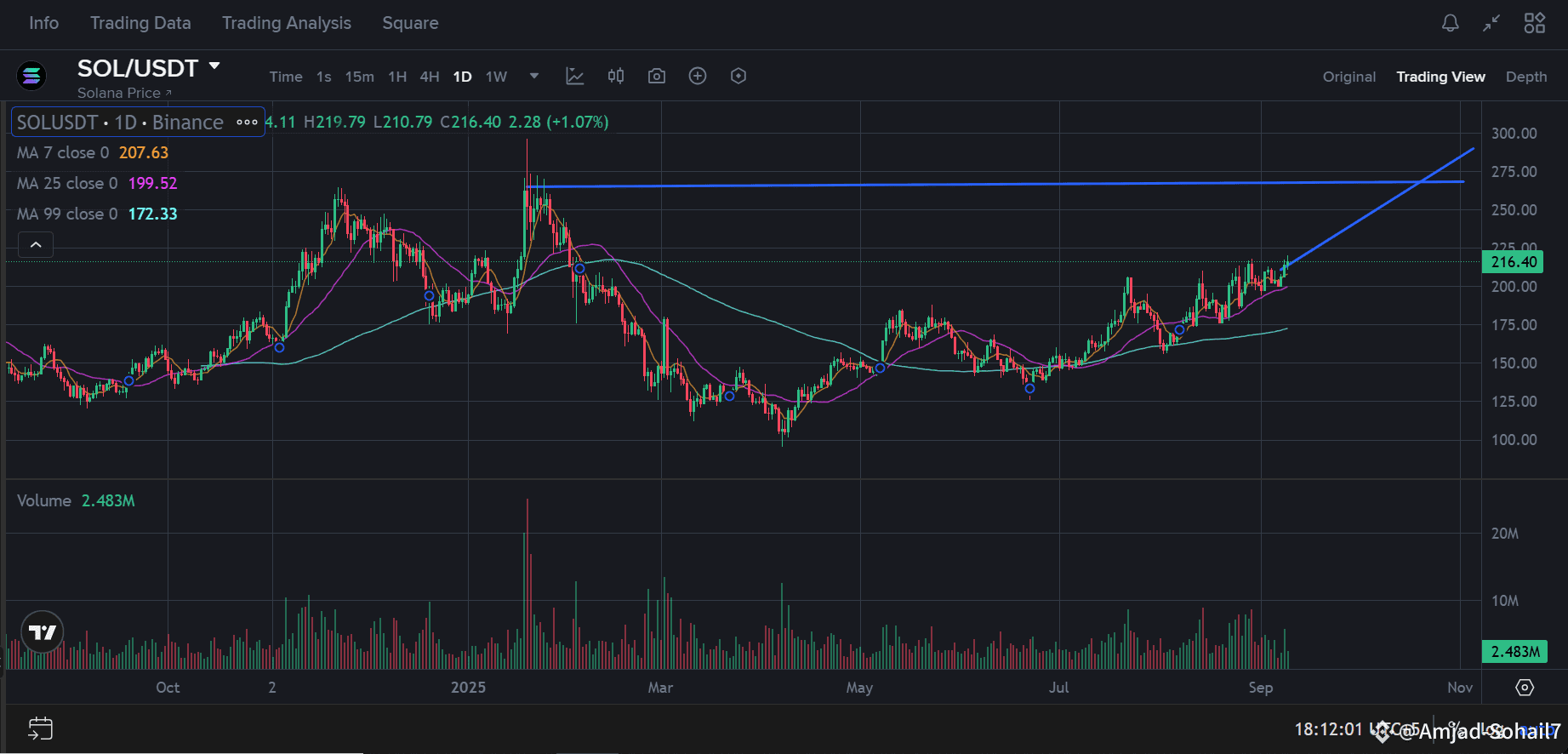The image size is (1568, 754).
Task: Select the 4H interval
Action: click(x=430, y=77)
